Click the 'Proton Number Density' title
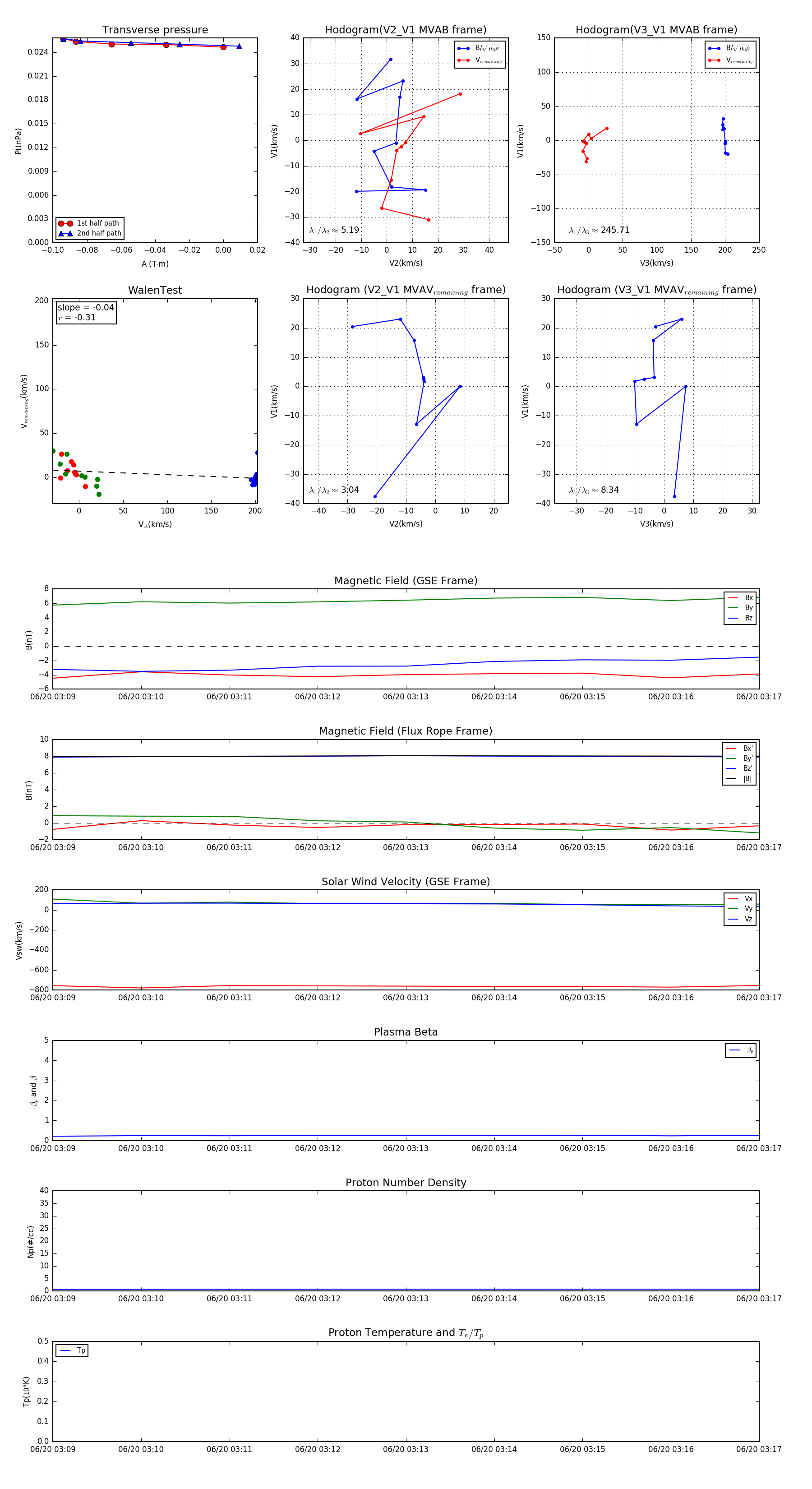 click(x=406, y=1183)
